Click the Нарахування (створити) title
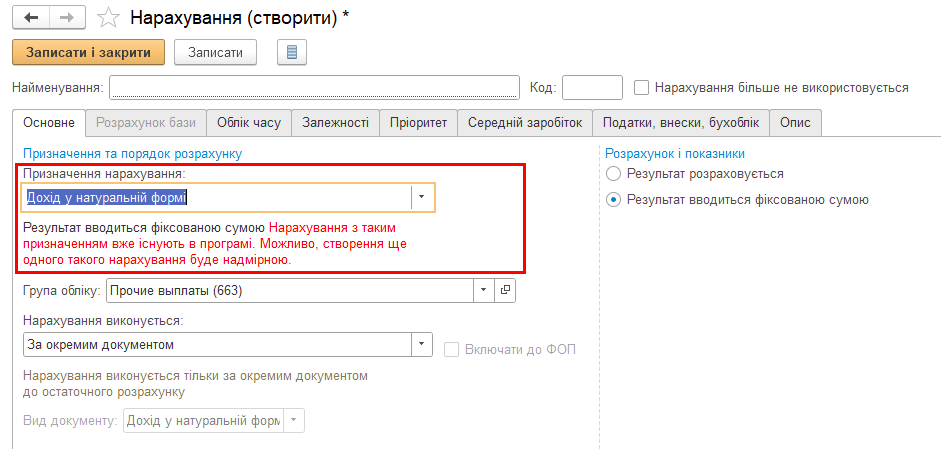 [x=239, y=17]
